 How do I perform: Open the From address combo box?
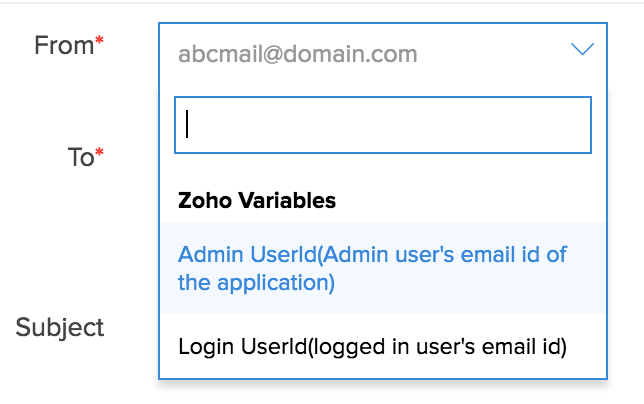tap(382, 52)
